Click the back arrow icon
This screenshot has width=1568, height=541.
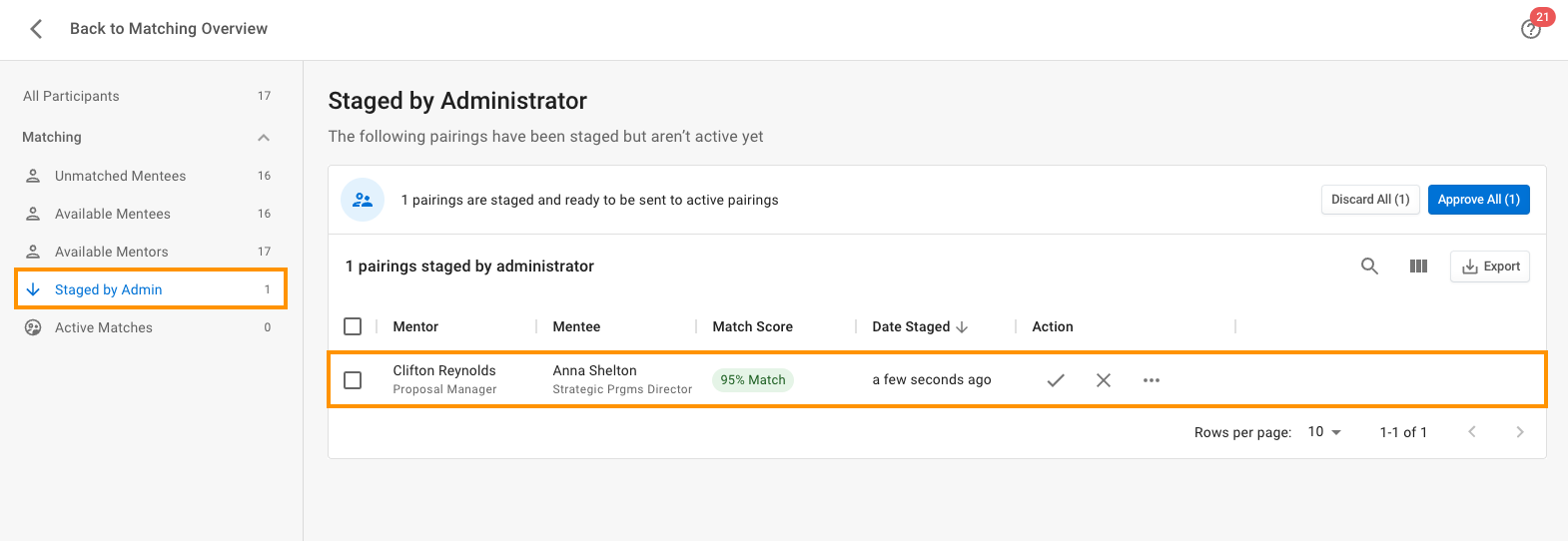[37, 29]
